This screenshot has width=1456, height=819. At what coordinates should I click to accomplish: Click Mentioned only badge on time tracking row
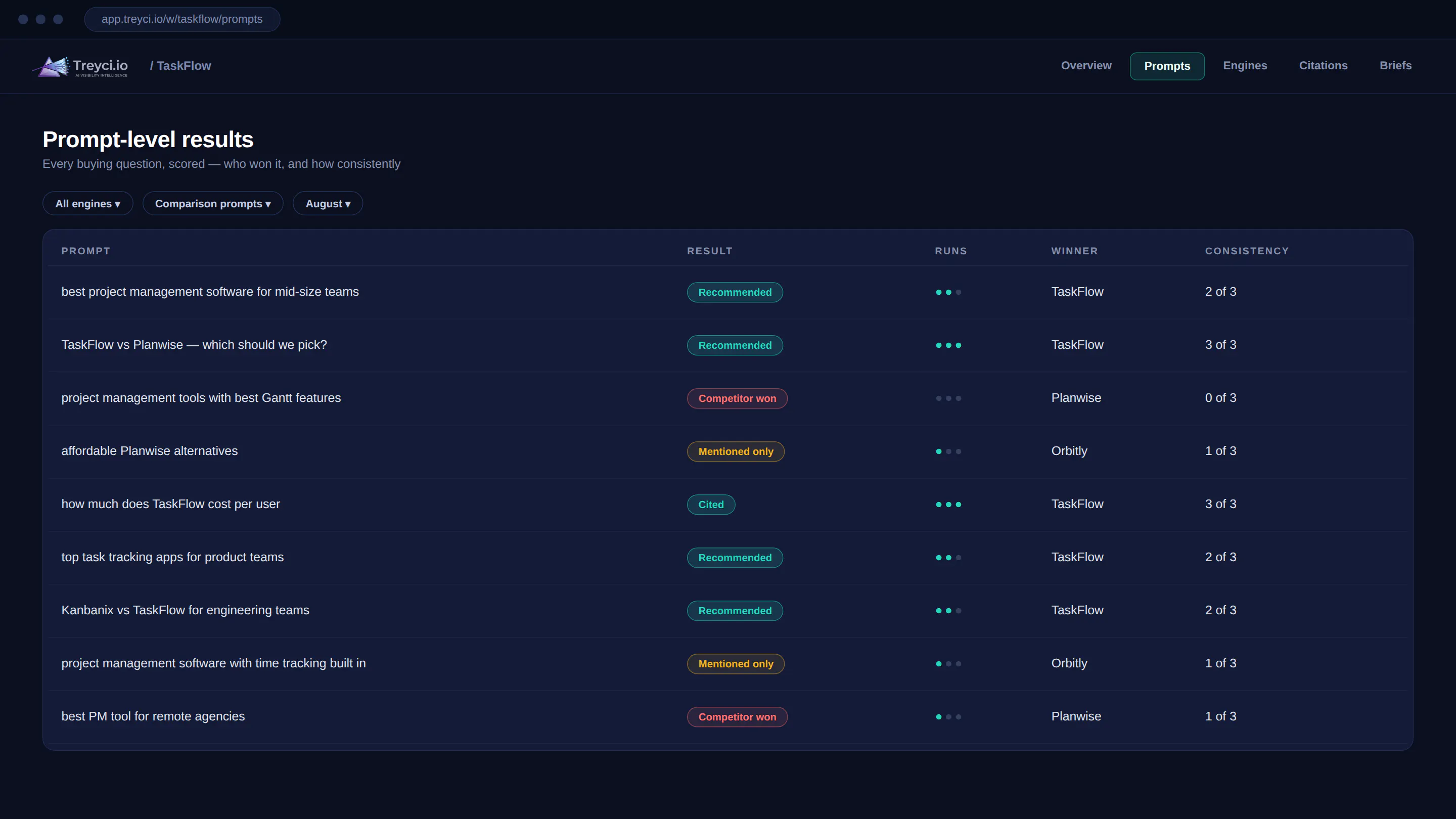(736, 664)
